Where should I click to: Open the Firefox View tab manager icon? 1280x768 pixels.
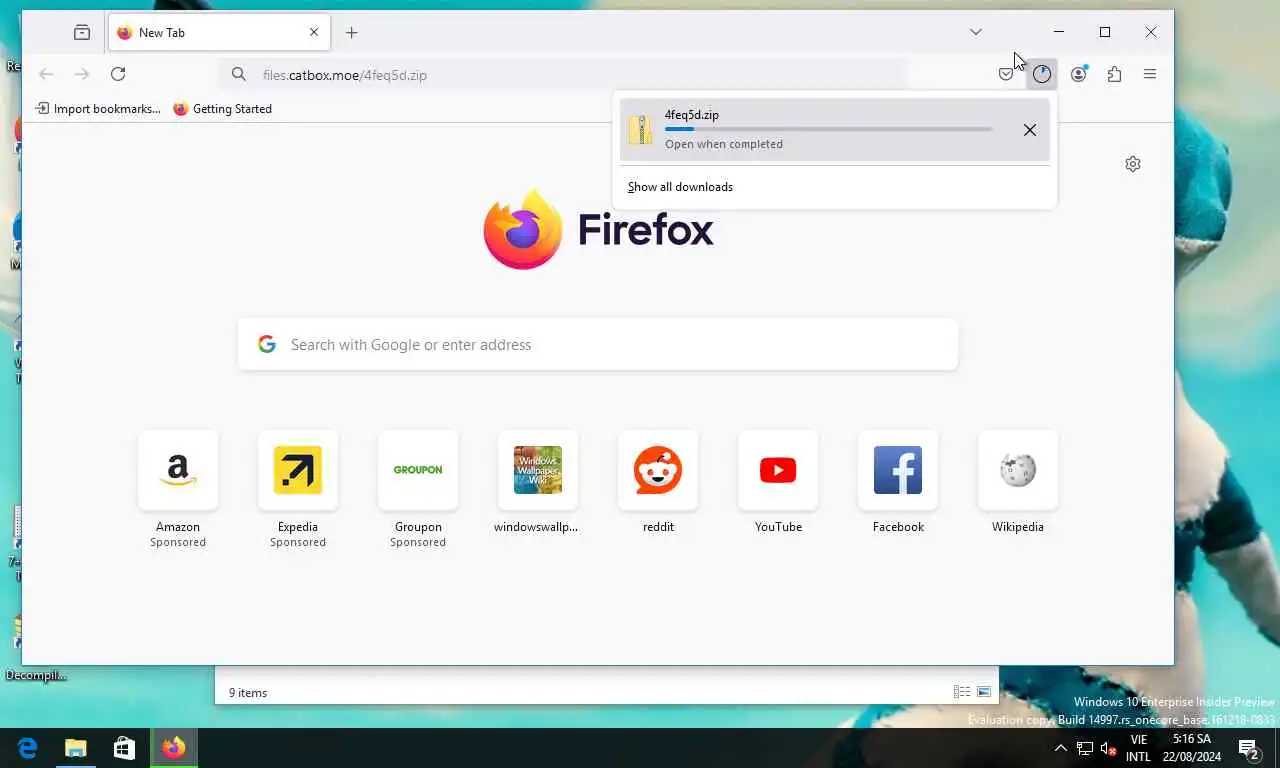pos(82,32)
